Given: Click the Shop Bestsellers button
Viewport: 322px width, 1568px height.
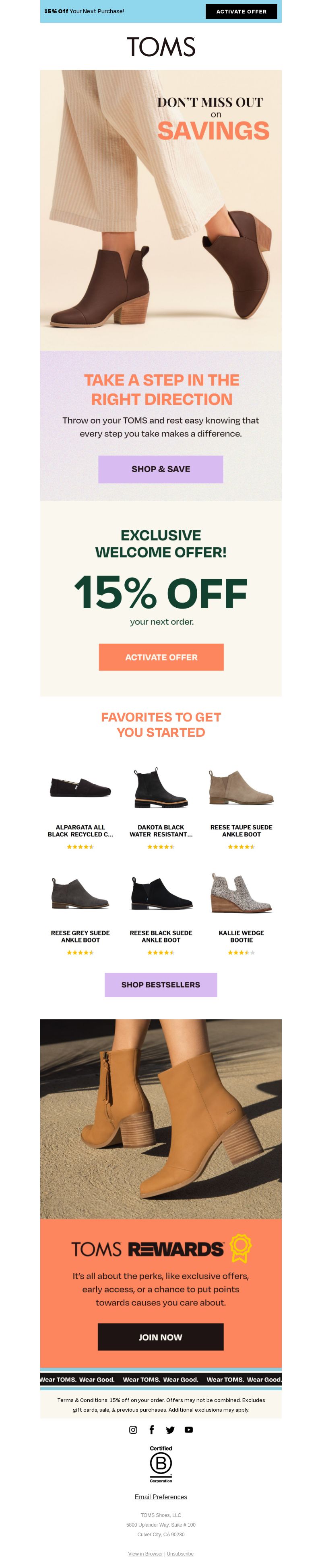Looking at the screenshot, I should pos(160,985).
